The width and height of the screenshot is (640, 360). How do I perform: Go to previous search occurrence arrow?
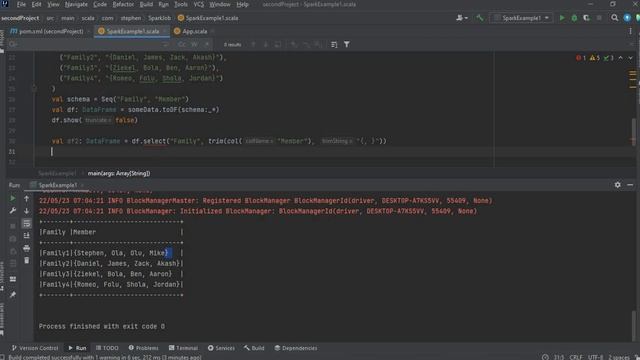pos(253,44)
